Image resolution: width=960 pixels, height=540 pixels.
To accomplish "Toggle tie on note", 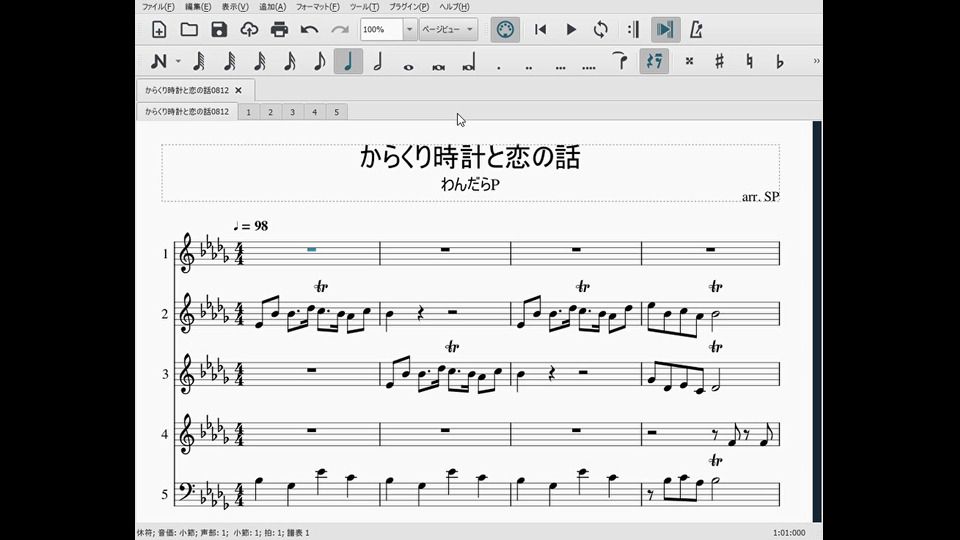I will 620,61.
